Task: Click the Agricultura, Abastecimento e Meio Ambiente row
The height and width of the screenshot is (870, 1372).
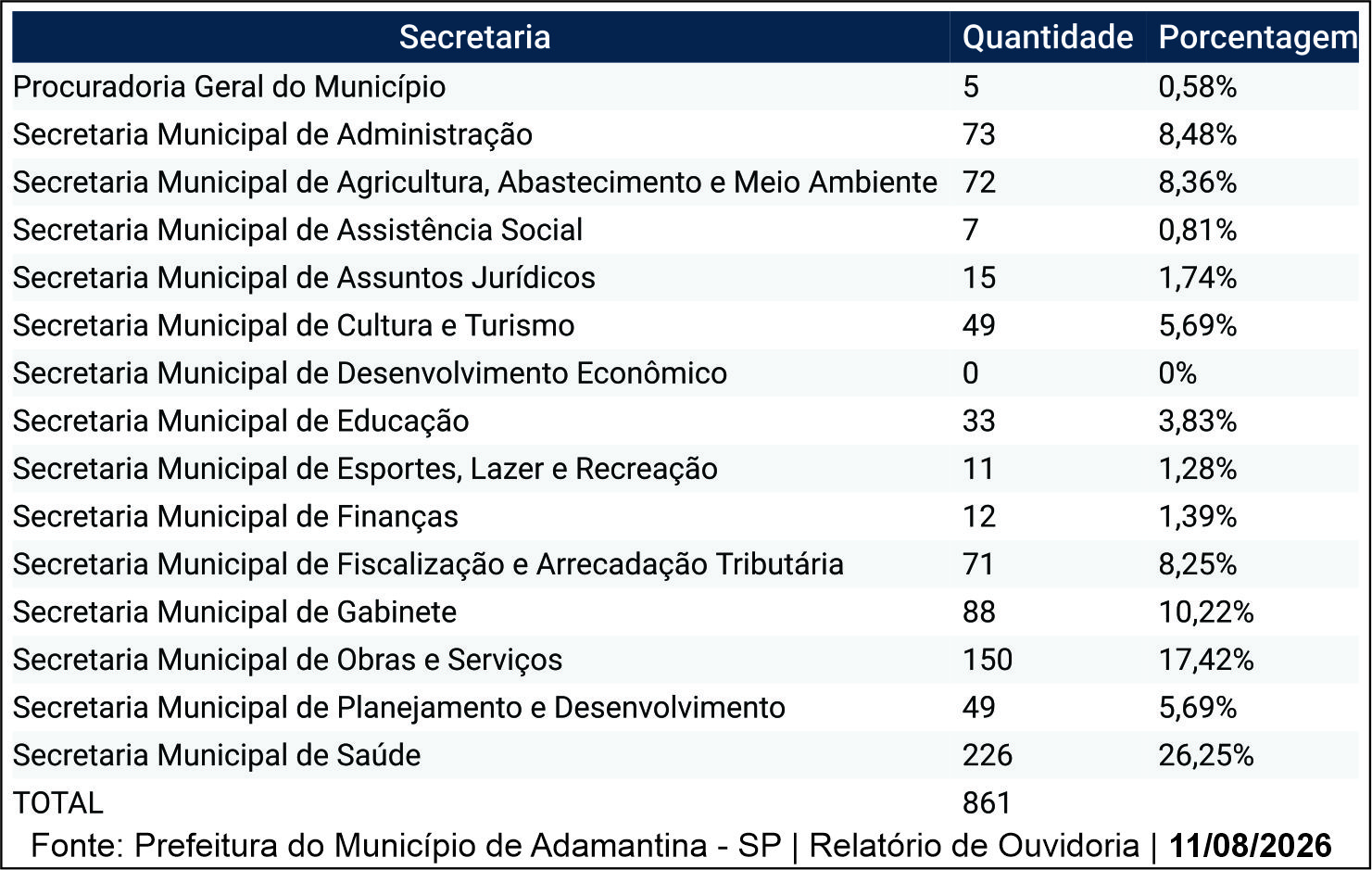Action: point(686,183)
